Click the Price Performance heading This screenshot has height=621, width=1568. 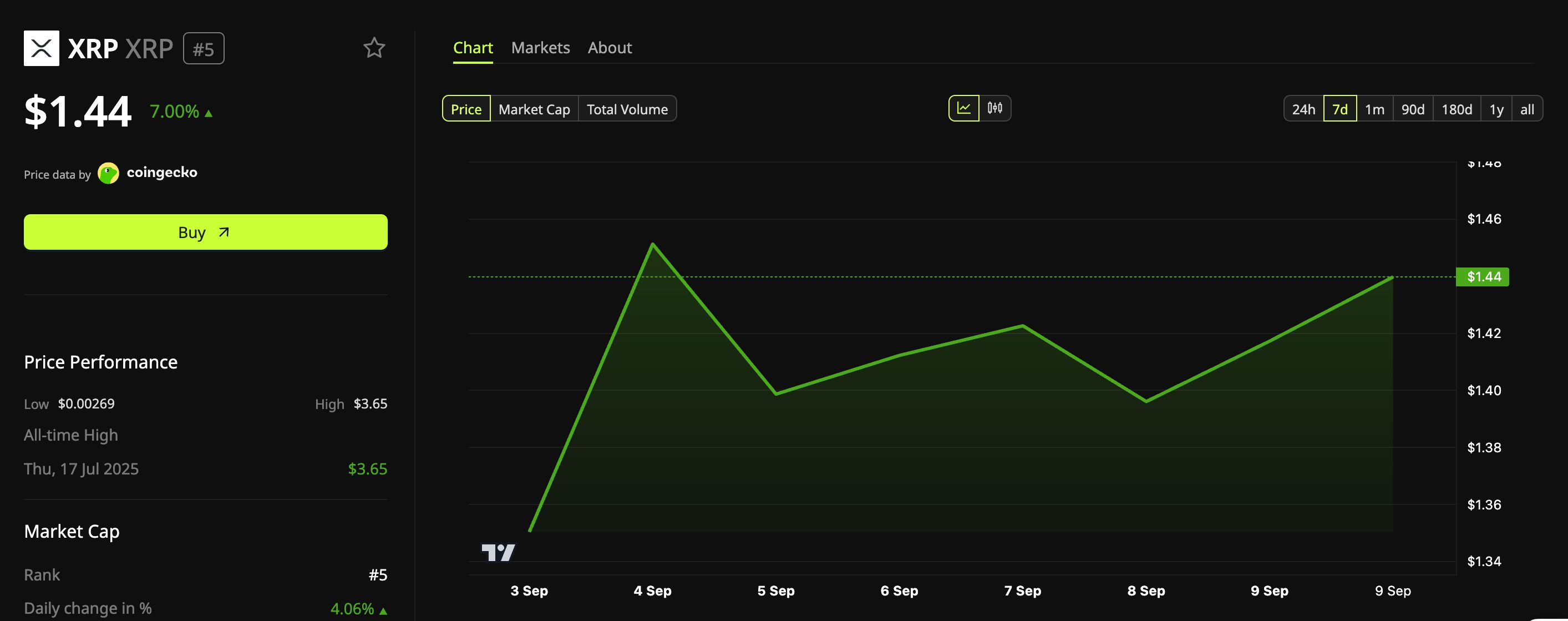tap(101, 362)
